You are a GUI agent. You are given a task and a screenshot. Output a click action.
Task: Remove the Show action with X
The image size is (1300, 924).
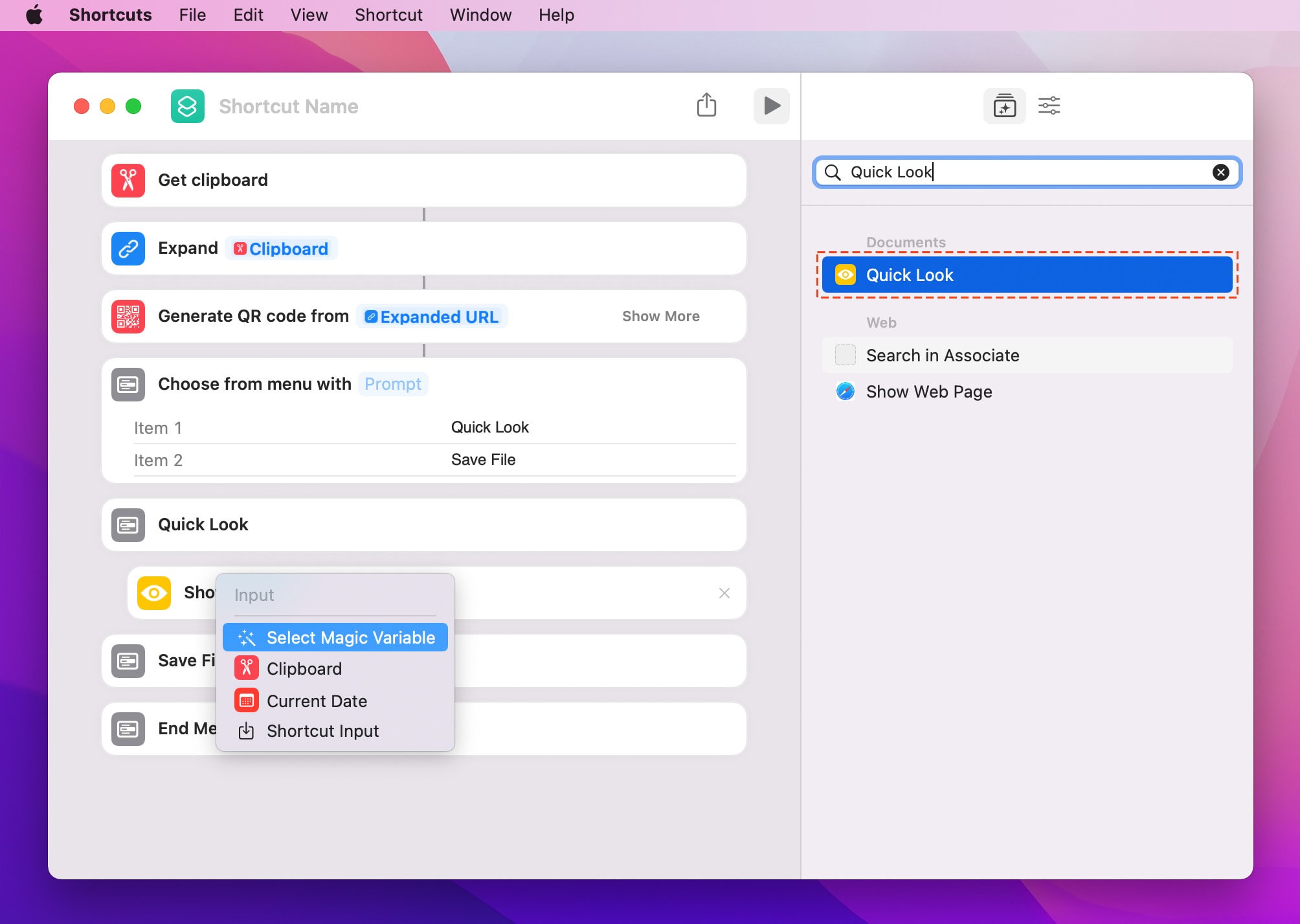click(x=724, y=593)
